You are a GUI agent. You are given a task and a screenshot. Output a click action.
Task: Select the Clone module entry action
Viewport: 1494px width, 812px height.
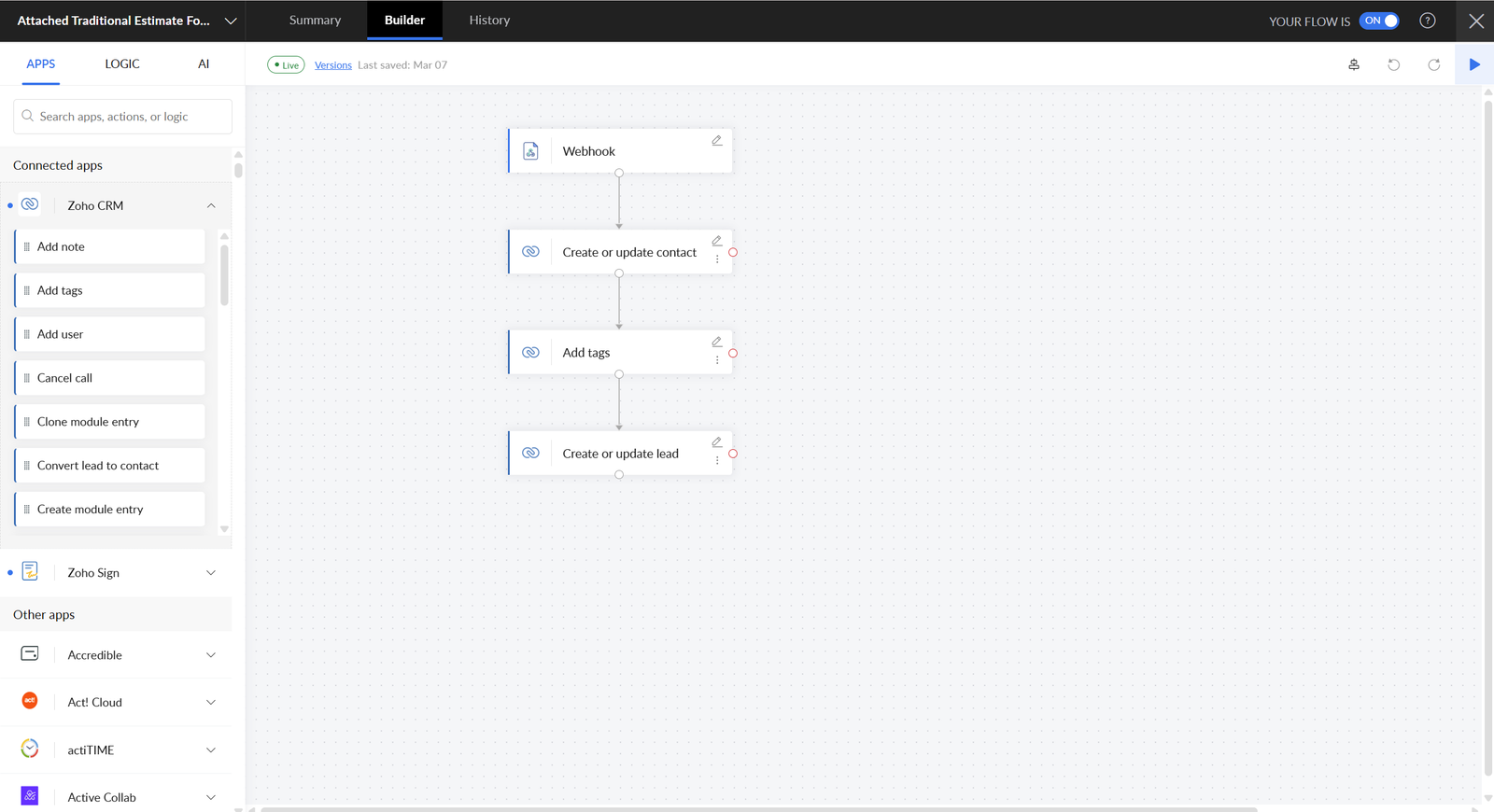pos(110,422)
